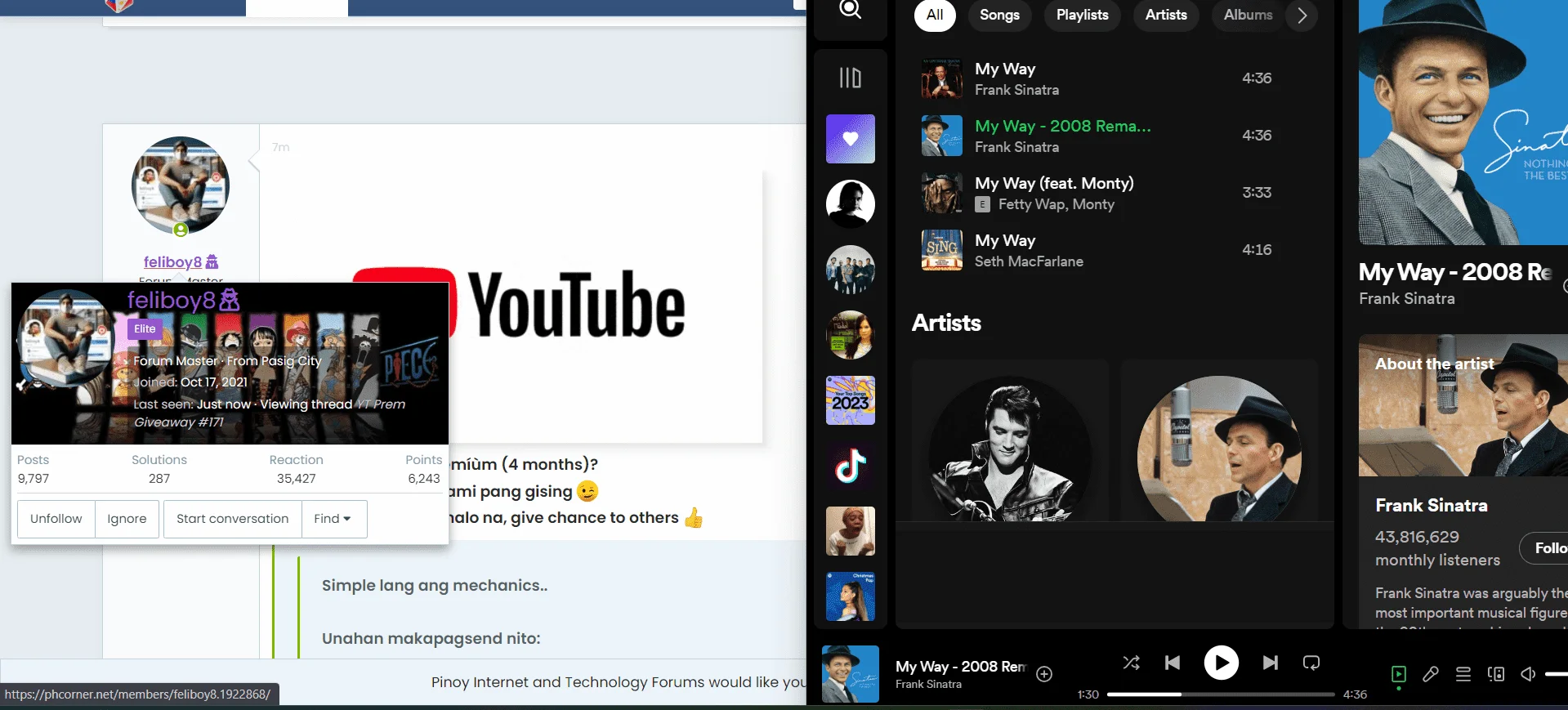Select the Artists filter chip
1568x710 pixels.
click(x=1166, y=15)
